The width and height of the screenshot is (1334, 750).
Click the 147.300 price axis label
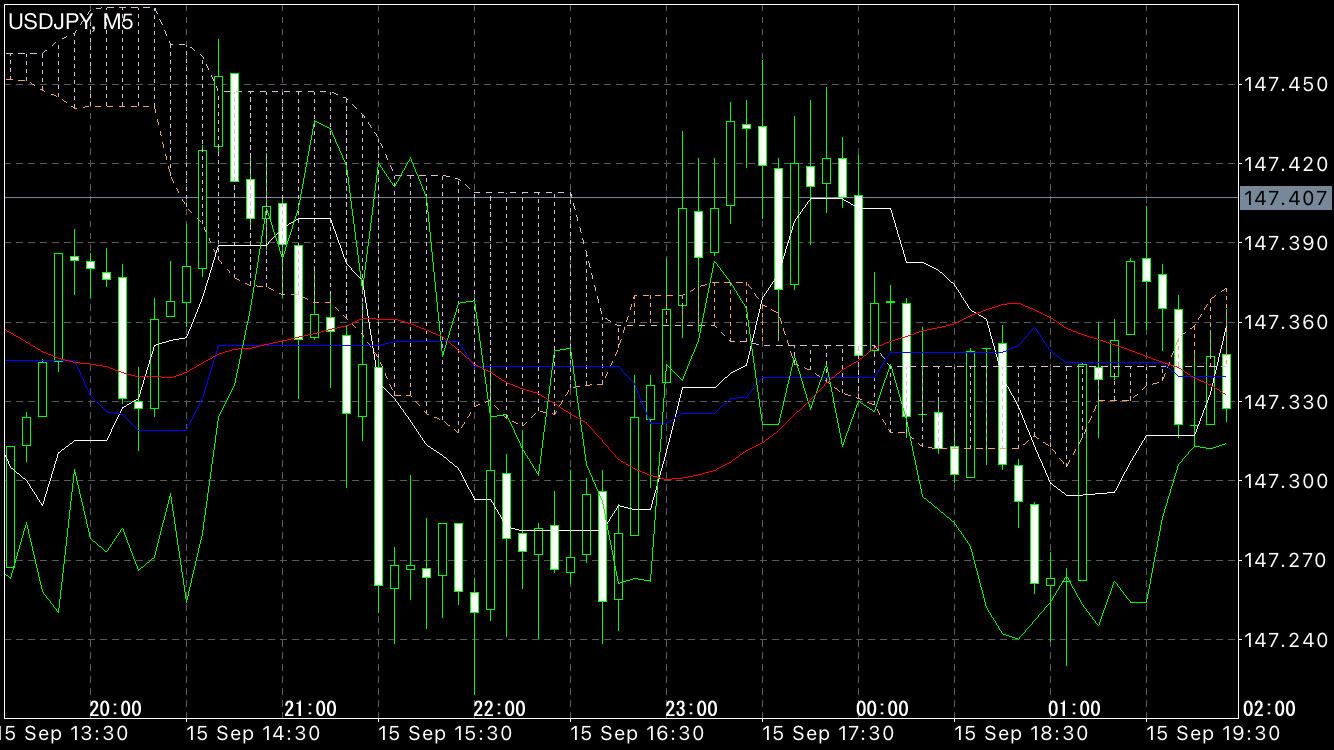[1284, 481]
